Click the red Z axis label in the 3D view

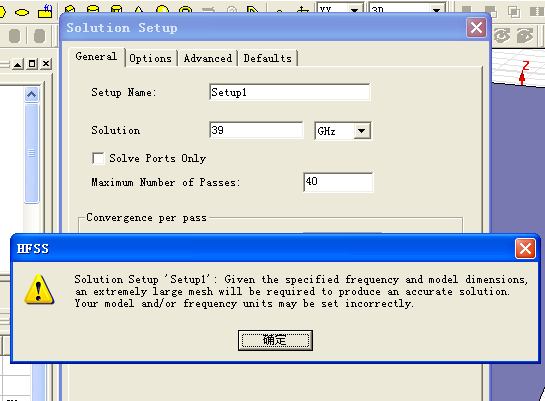[526, 66]
